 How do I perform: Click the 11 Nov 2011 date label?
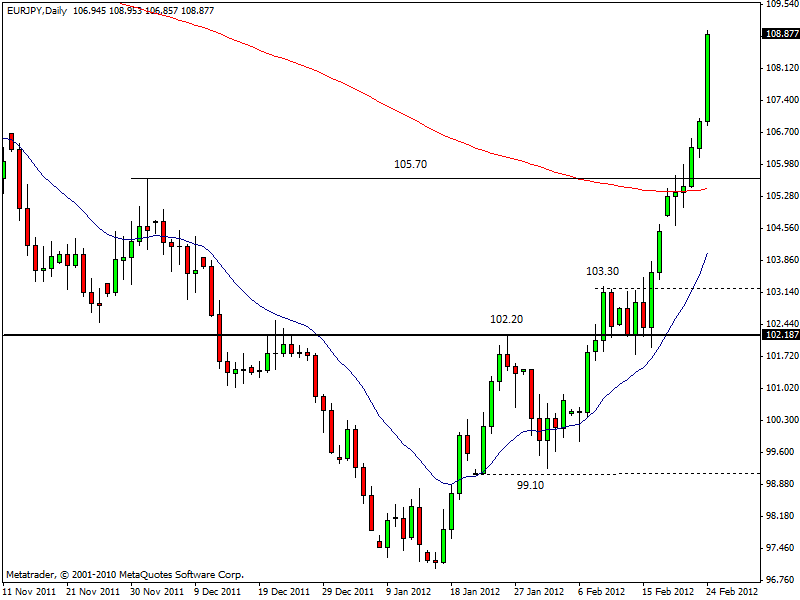point(29,591)
